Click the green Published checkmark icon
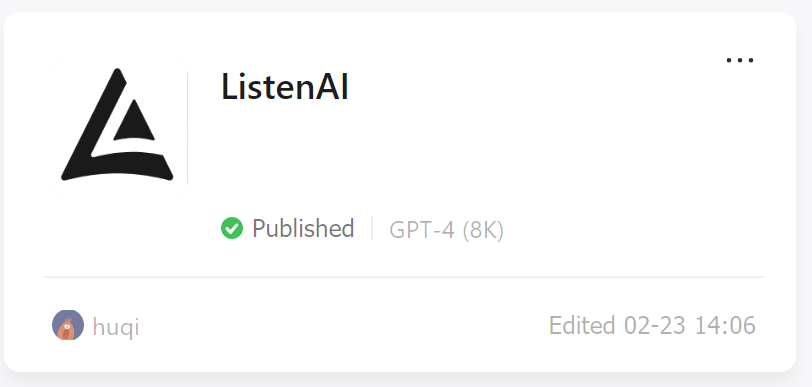 tap(231, 228)
